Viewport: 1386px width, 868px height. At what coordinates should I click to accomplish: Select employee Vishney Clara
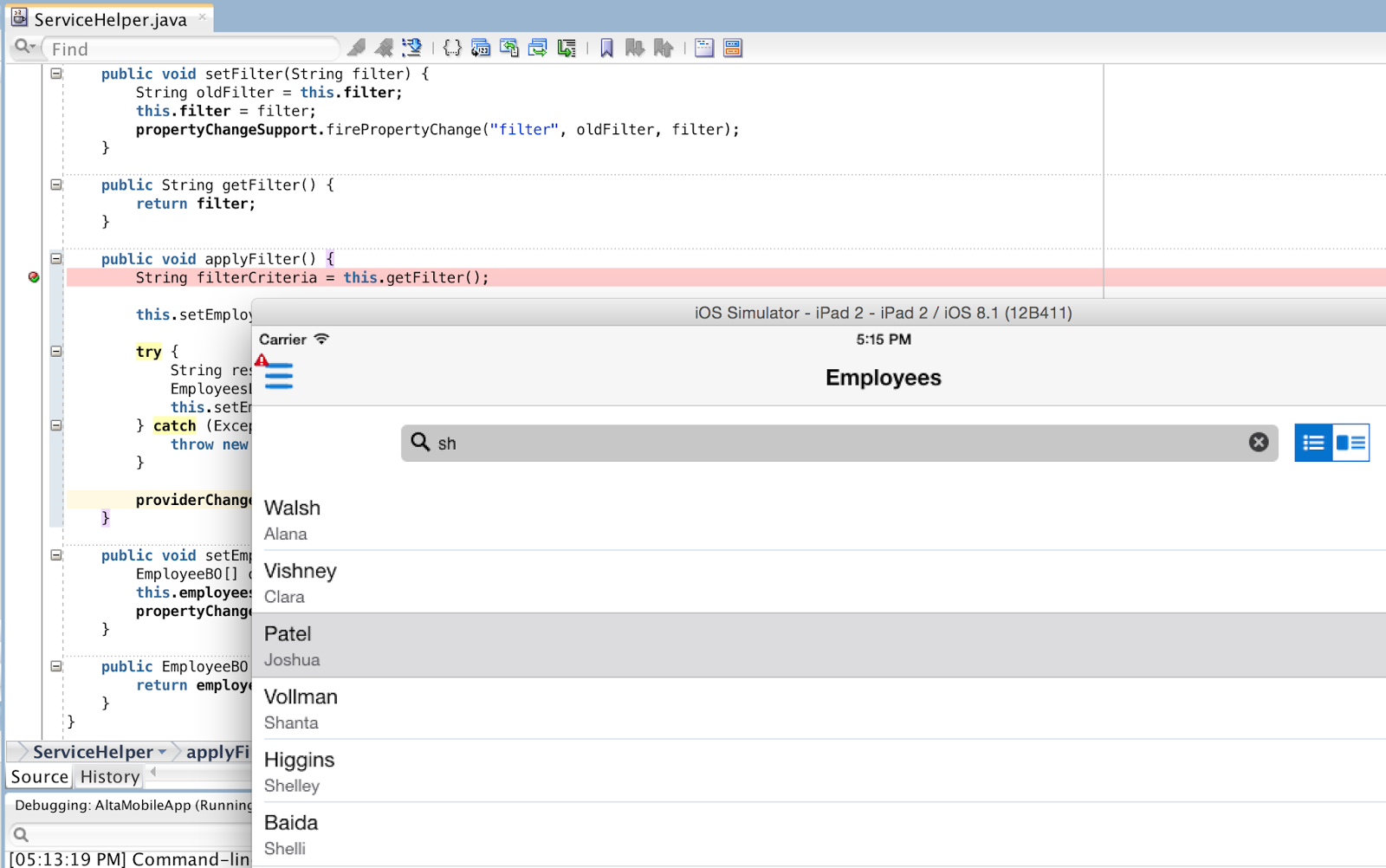[x=819, y=582]
